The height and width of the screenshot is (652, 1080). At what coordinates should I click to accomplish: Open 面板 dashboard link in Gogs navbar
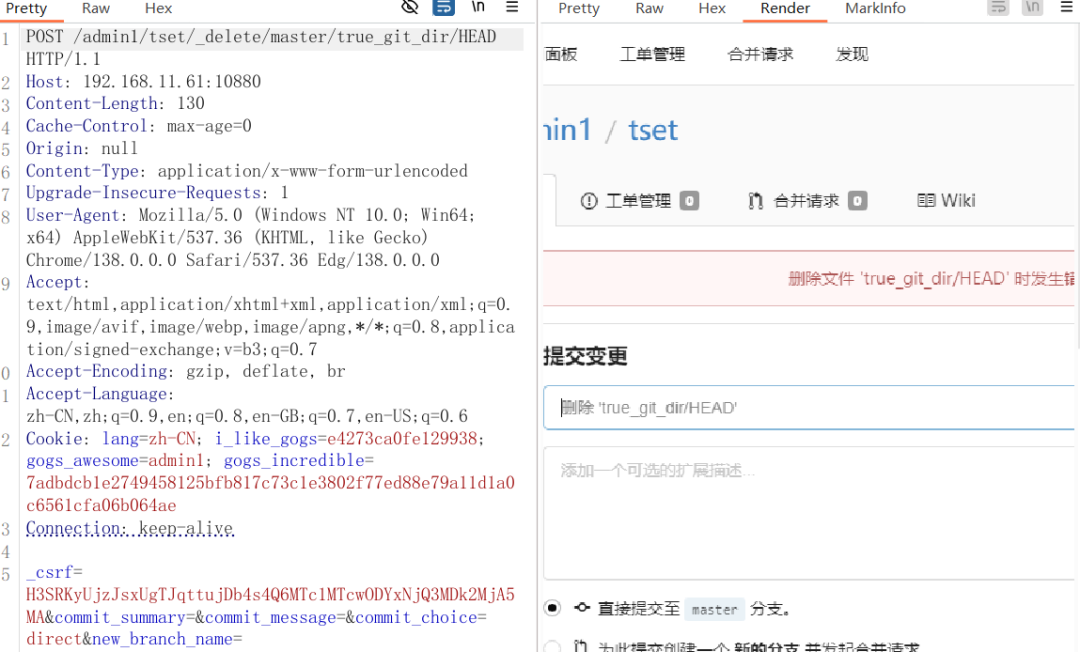click(561, 54)
